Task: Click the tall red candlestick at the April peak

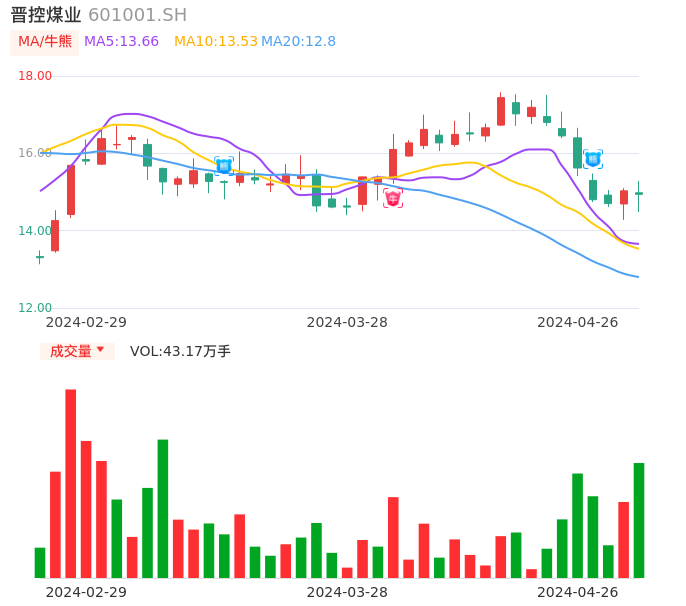Action: click(501, 111)
